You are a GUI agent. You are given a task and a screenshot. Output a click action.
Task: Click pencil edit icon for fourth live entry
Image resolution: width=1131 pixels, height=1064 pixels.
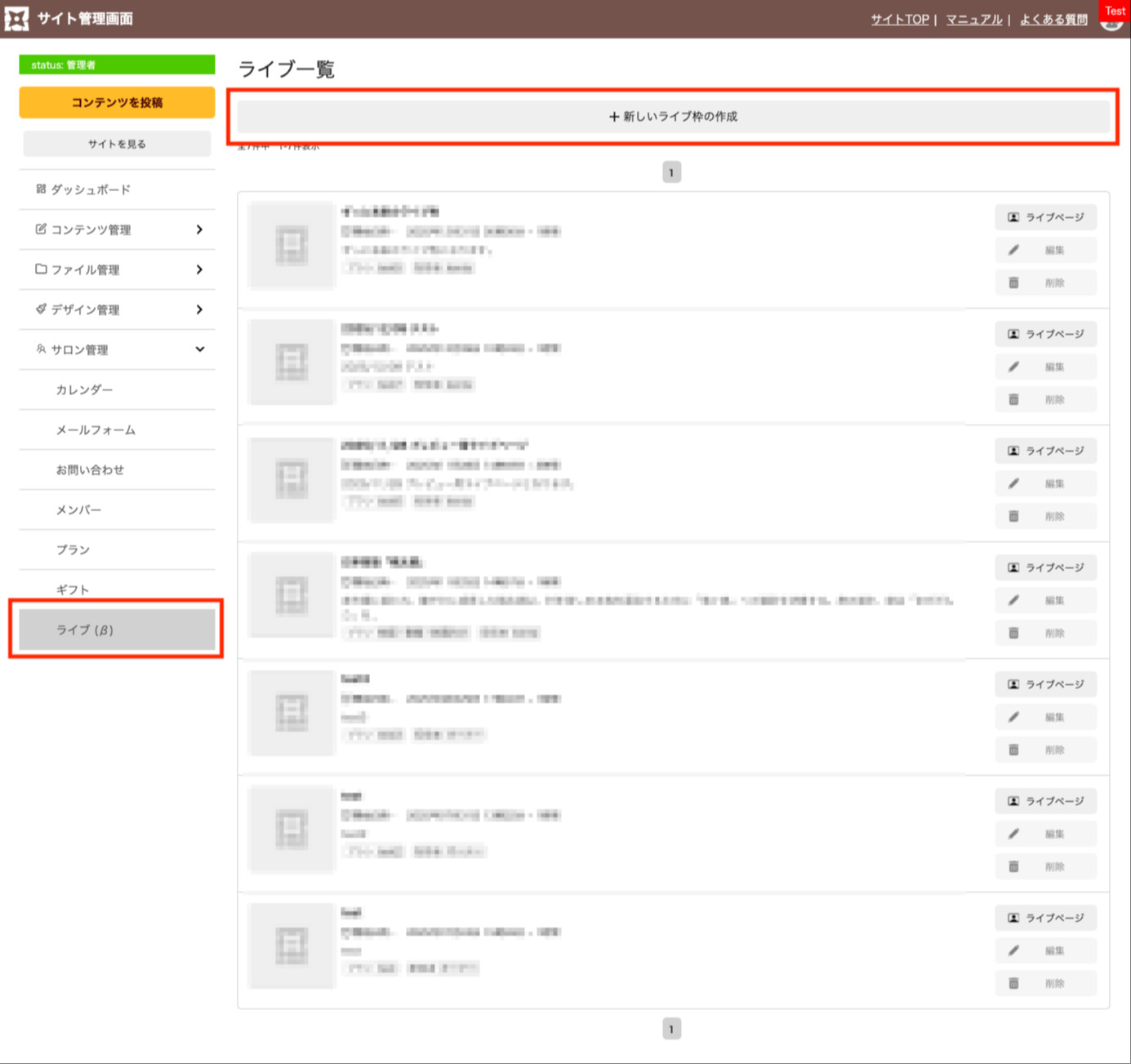coord(1013,600)
